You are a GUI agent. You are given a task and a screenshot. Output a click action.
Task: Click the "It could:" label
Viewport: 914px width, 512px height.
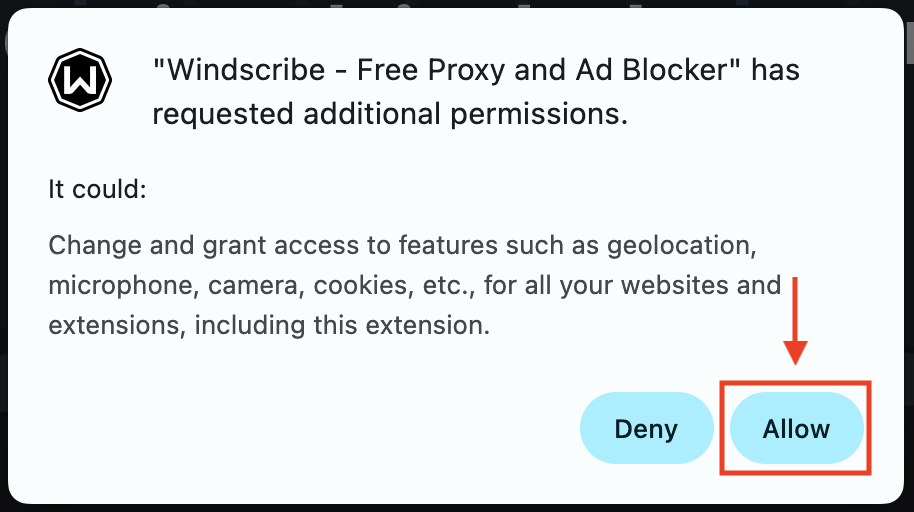point(97,189)
